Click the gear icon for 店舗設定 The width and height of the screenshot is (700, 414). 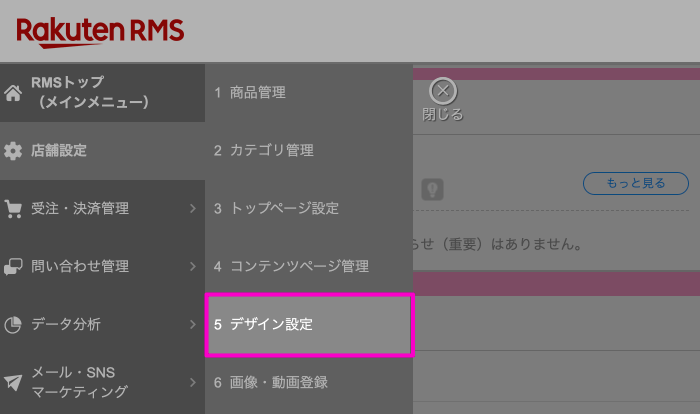click(13, 151)
